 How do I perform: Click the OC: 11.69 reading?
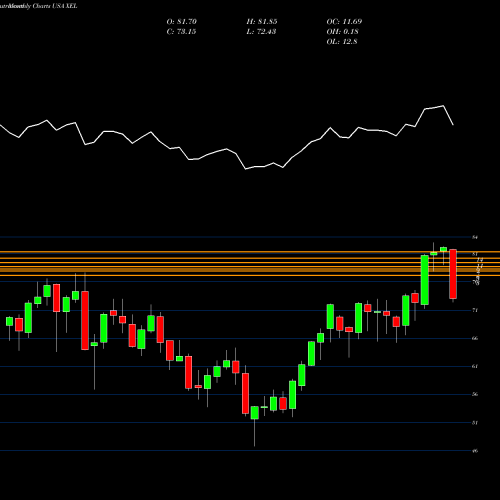(x=344, y=22)
